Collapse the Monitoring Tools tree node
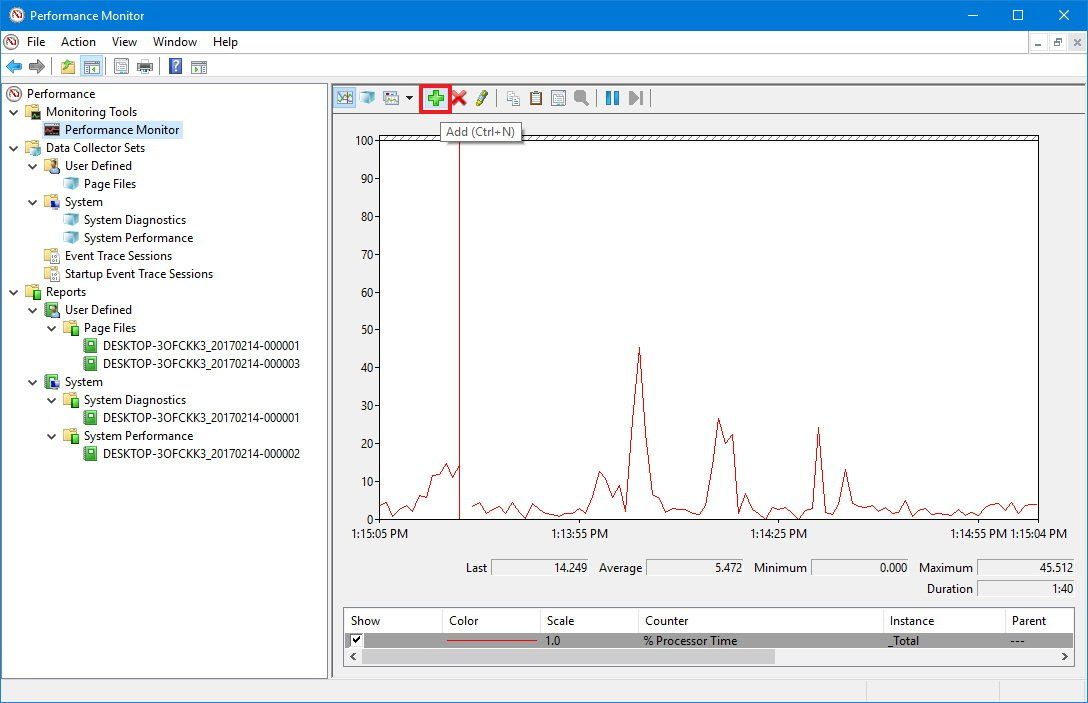1088x703 pixels. coord(13,111)
